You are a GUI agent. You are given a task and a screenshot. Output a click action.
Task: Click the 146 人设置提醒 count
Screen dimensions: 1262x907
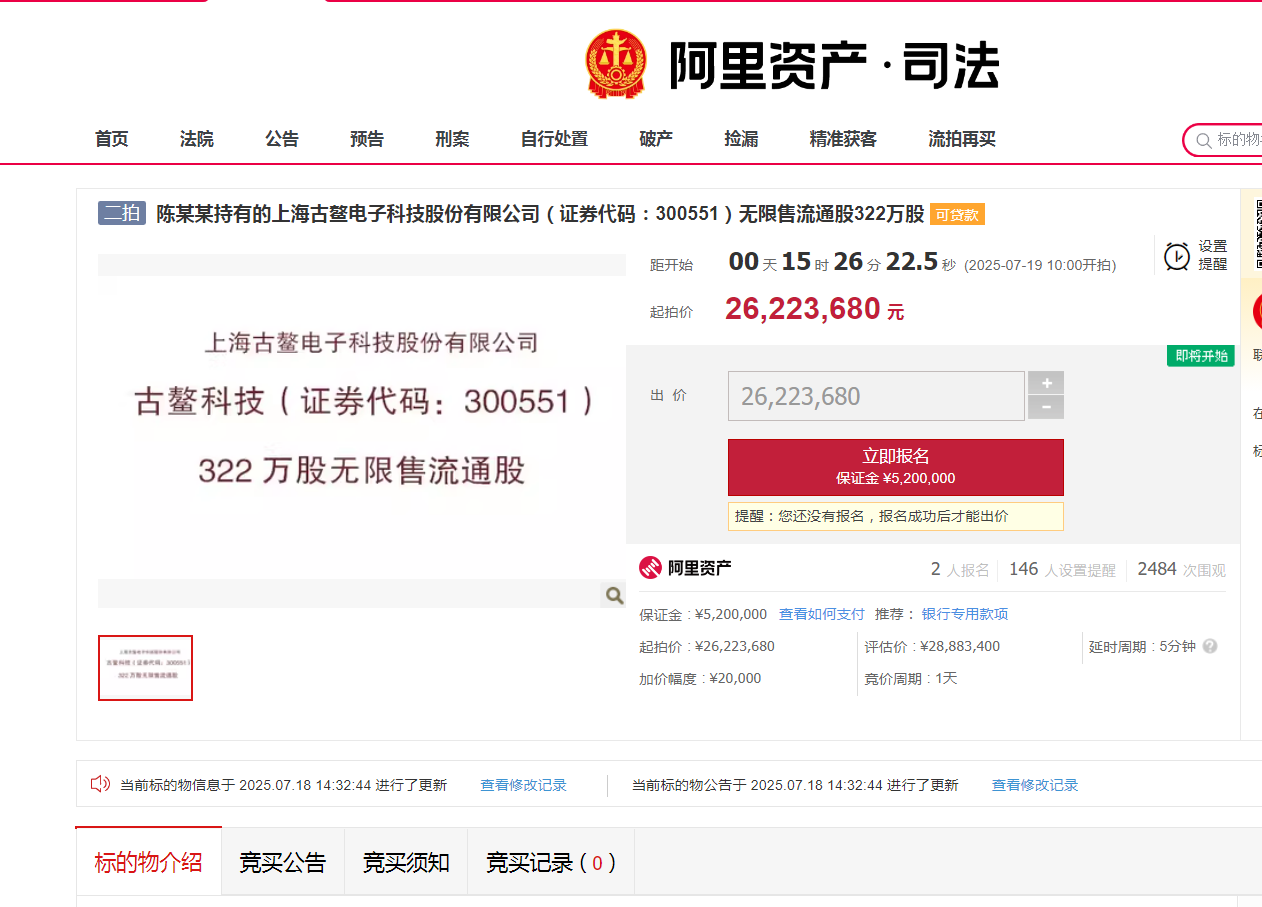point(1062,569)
